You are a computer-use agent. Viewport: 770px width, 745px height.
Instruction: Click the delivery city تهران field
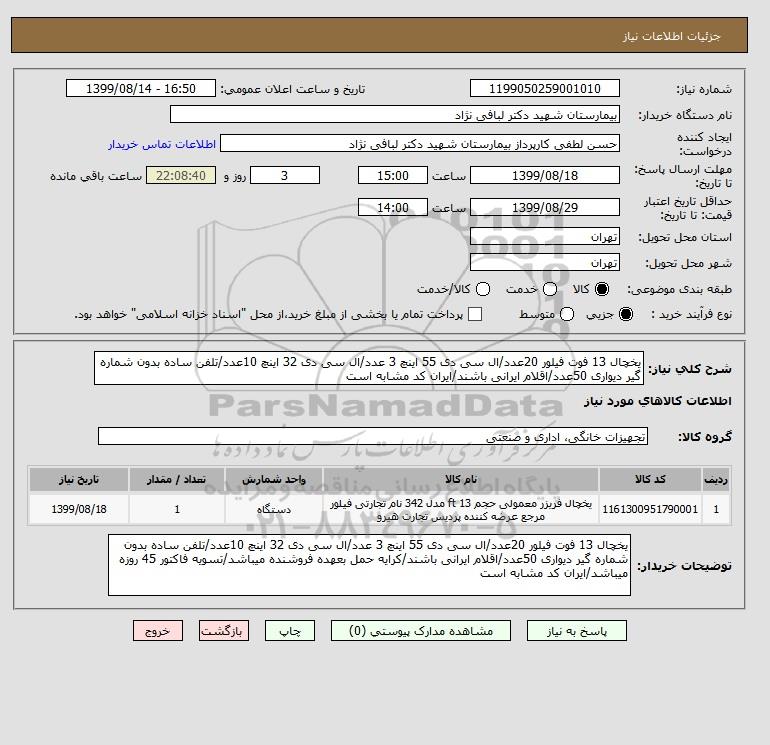pyautogui.click(x=545, y=263)
